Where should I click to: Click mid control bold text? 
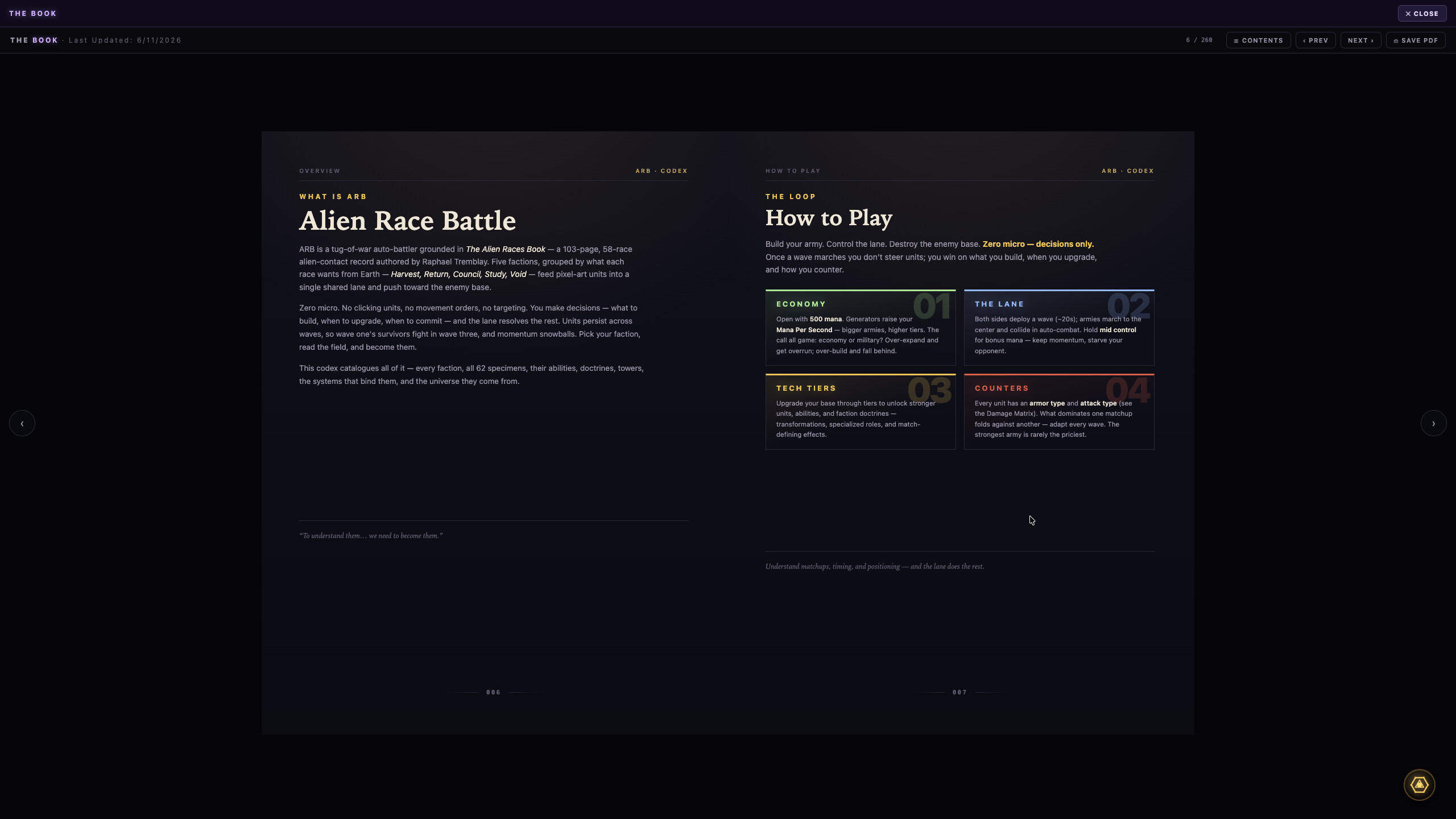[1118, 330]
